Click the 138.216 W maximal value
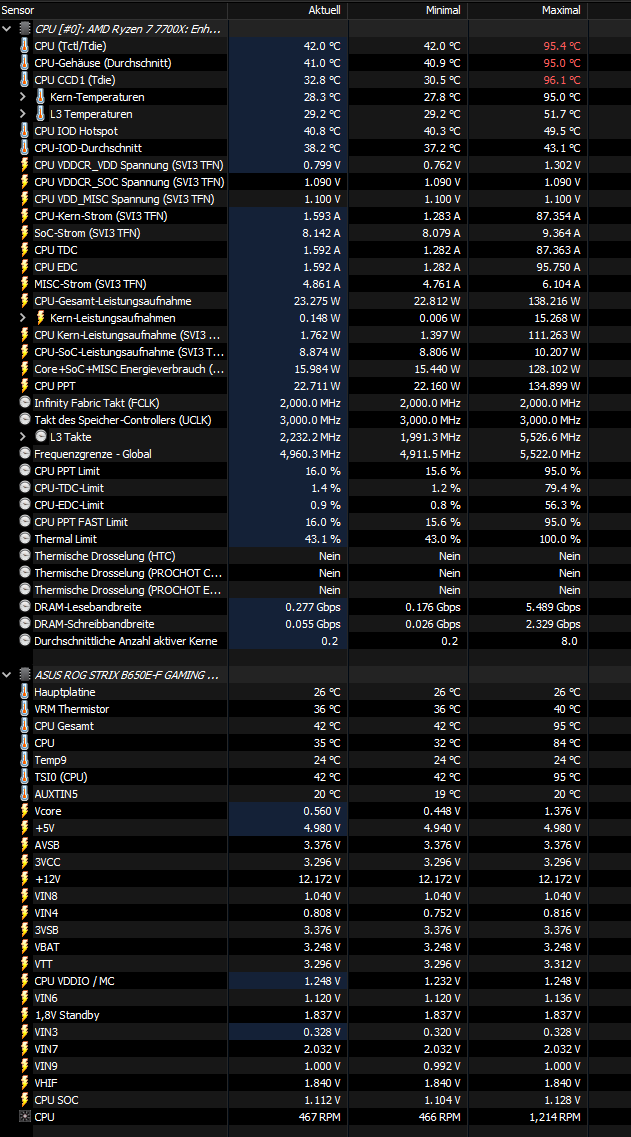The width and height of the screenshot is (631, 1137). point(556,300)
